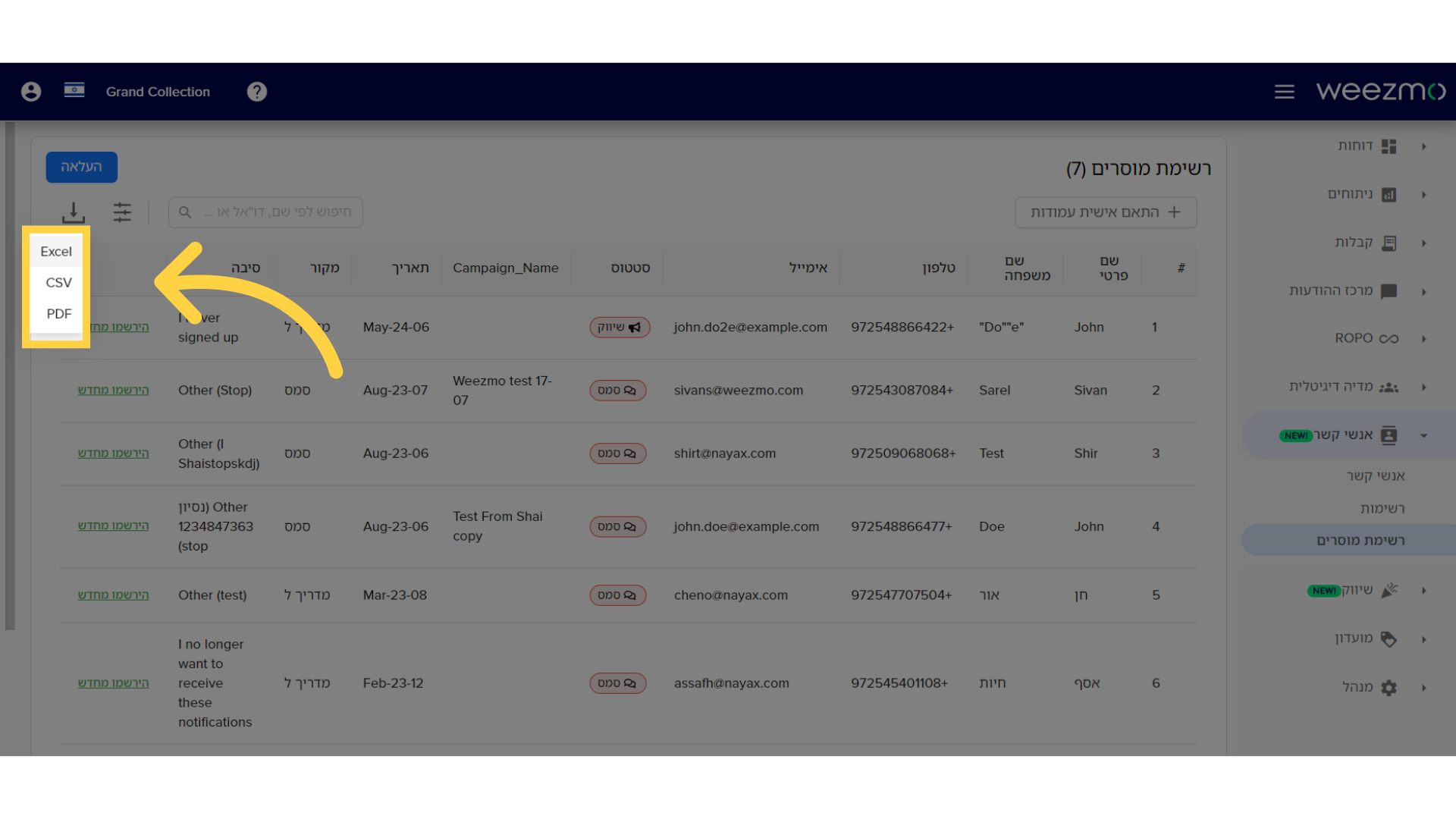Click the התאמת אישית עמודות button
The image size is (1456, 819).
click(x=1106, y=212)
